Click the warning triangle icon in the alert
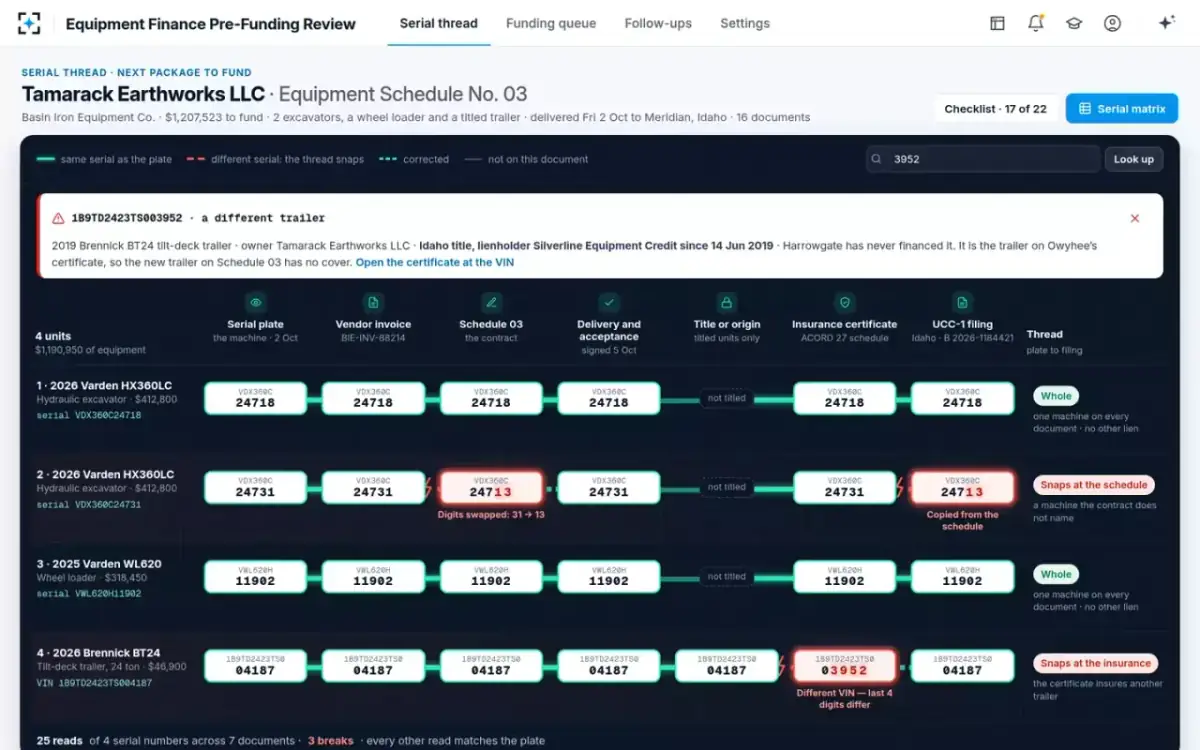Screen dimensions: 1200x750 click(58, 218)
